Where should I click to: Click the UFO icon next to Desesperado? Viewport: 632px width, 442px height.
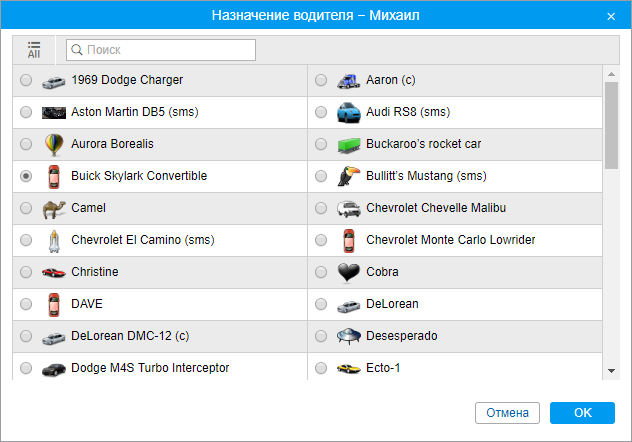(x=348, y=336)
